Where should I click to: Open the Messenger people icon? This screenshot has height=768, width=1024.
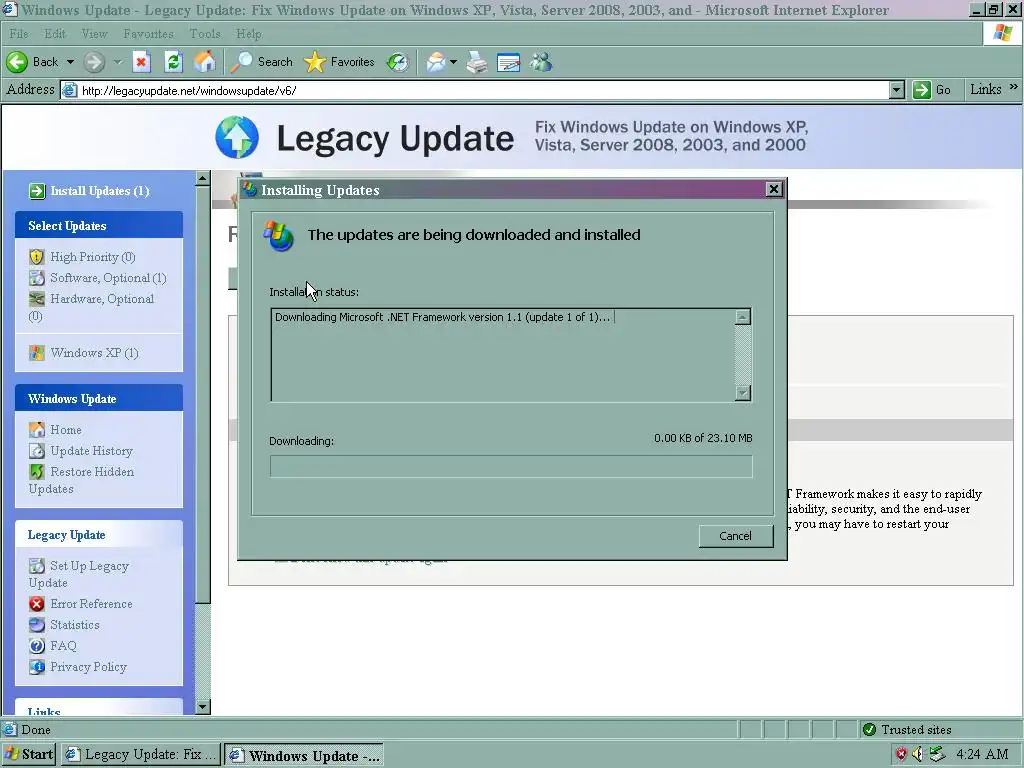coord(541,62)
